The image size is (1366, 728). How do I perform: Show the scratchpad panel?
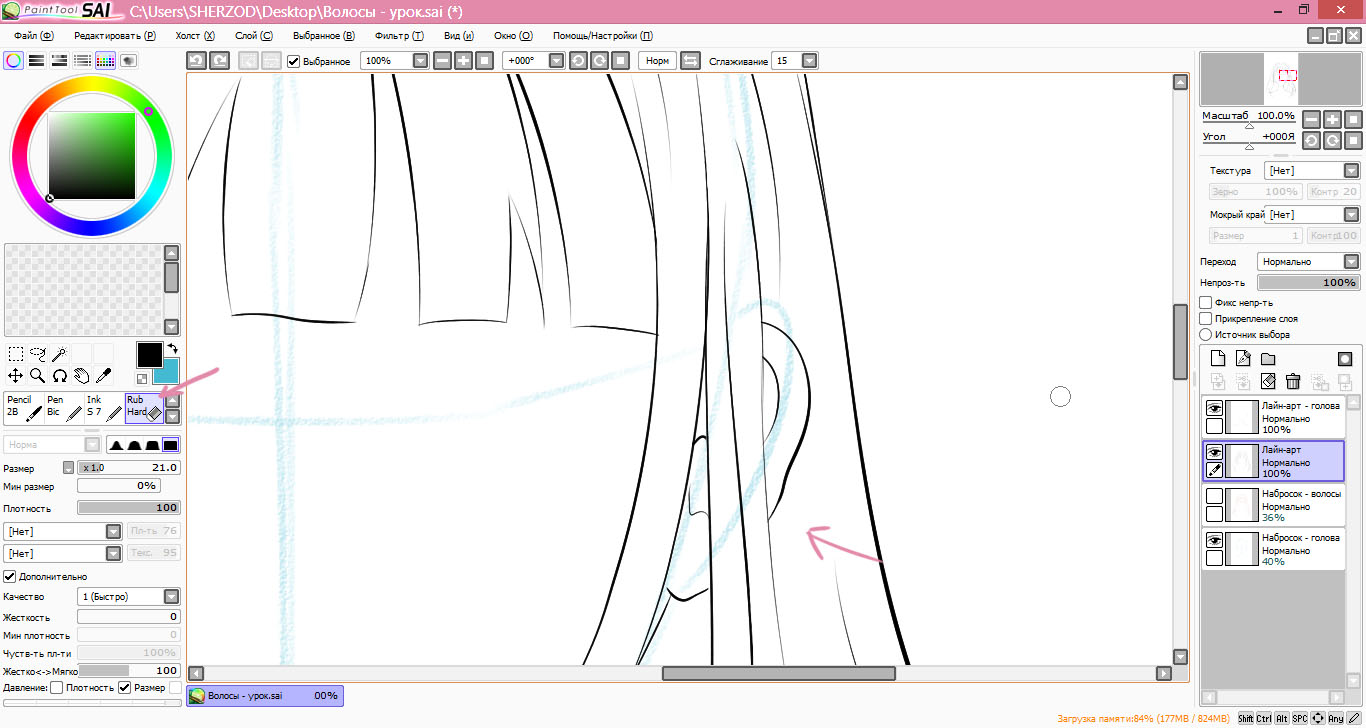click(129, 61)
